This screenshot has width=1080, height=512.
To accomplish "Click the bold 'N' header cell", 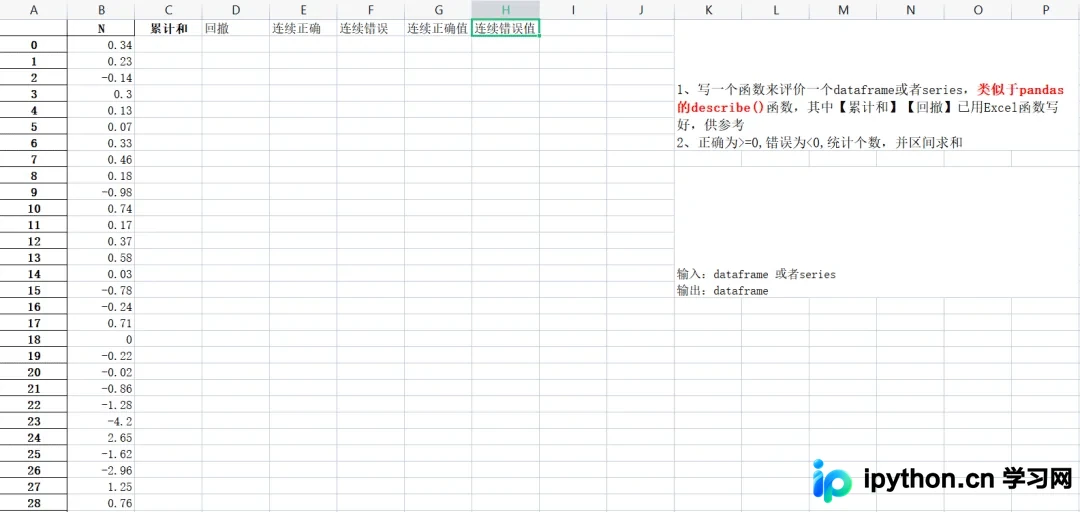I will point(101,28).
